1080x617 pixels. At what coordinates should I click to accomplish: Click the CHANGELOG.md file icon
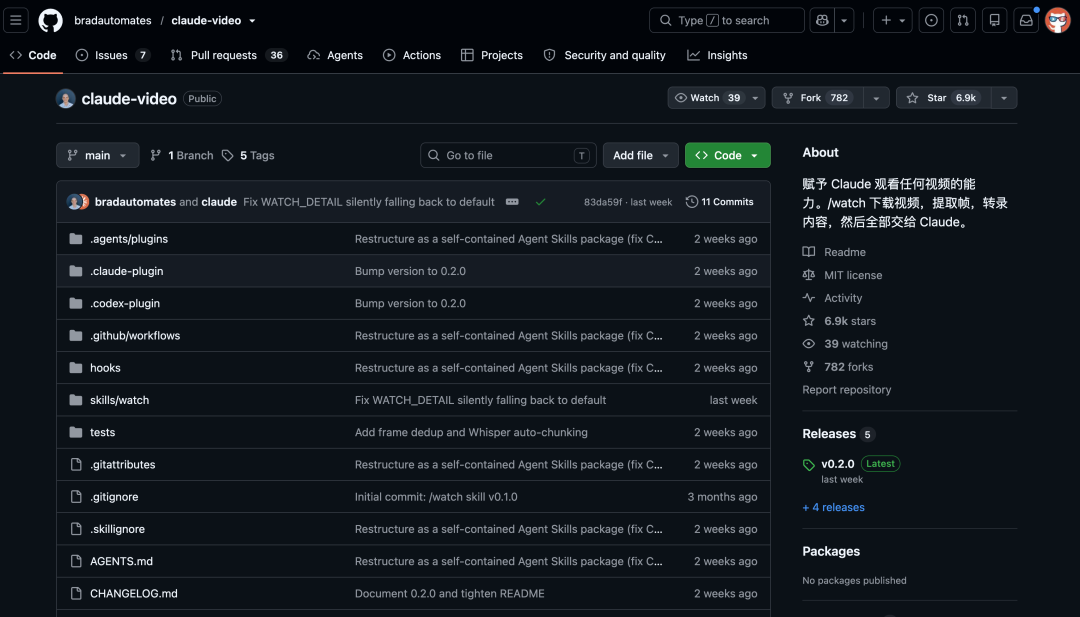76,594
